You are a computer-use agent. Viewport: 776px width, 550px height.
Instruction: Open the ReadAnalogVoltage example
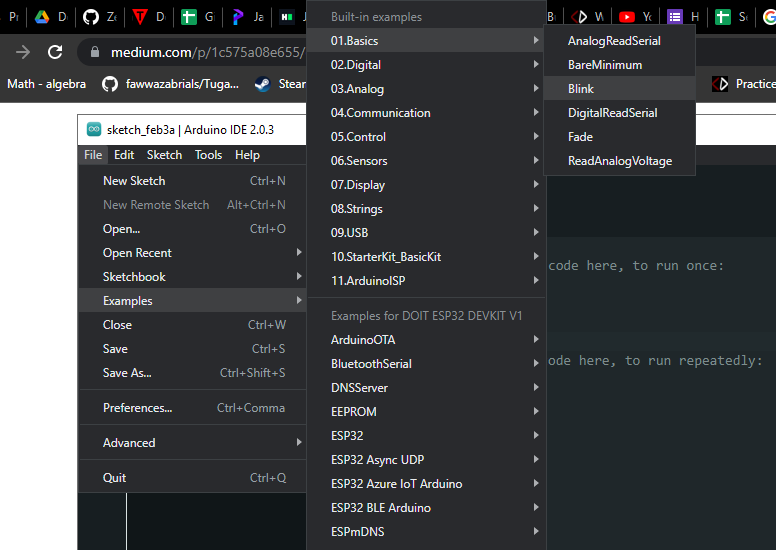pyautogui.click(x=620, y=161)
